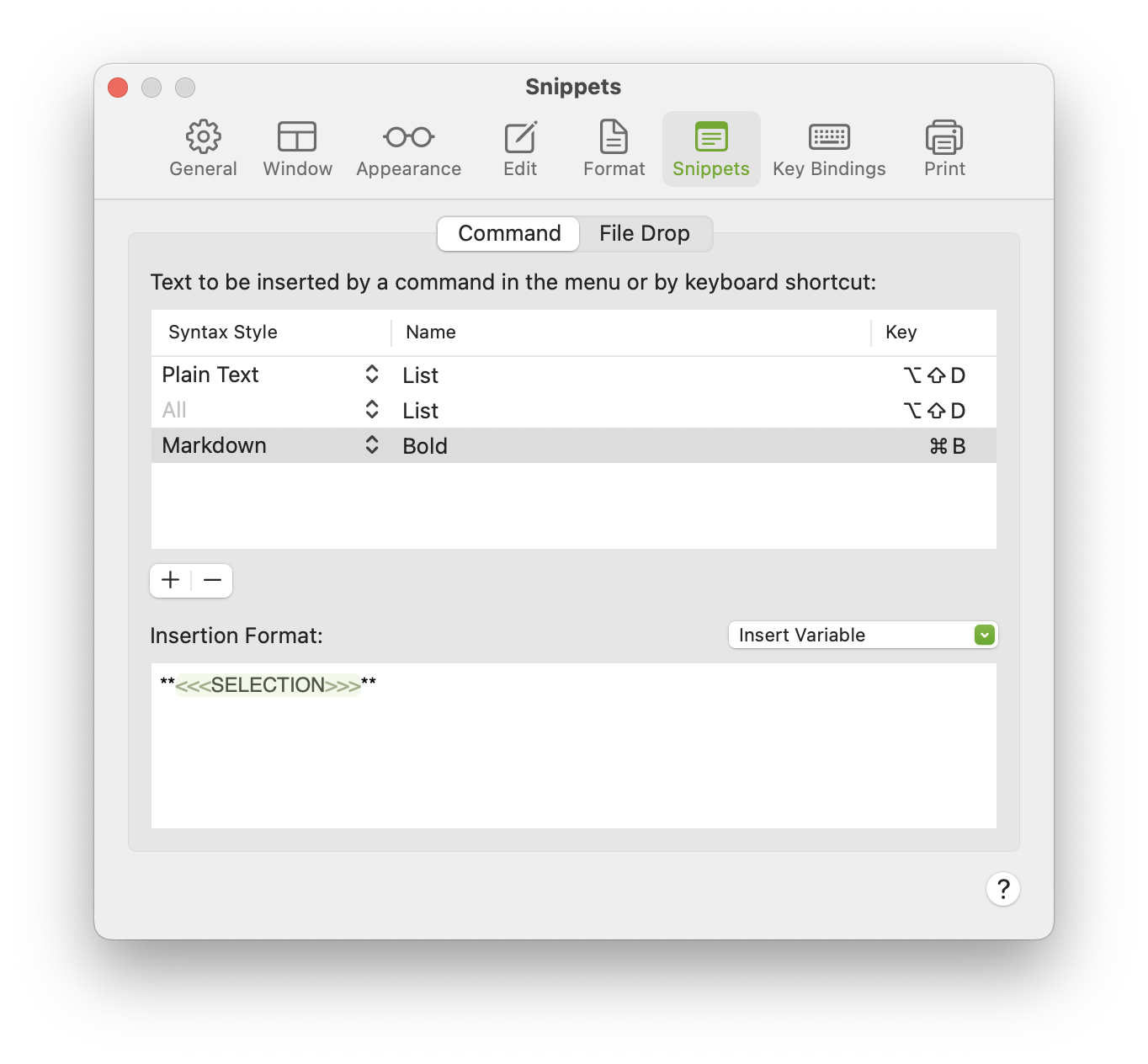Open the Key Bindings pane
The height and width of the screenshot is (1064, 1148).
pos(829,147)
